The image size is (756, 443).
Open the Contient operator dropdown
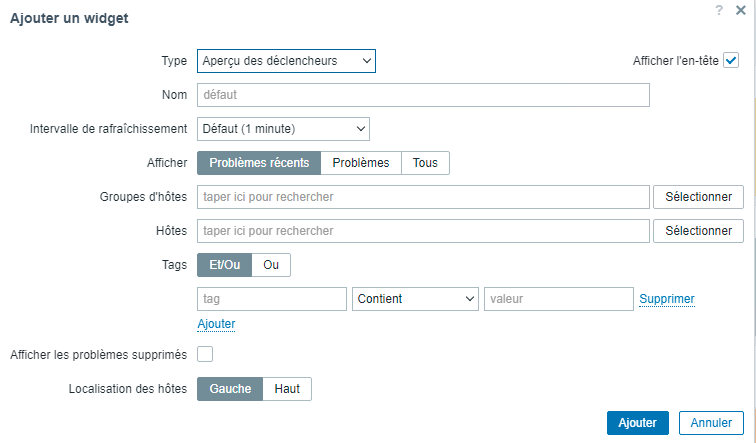(415, 299)
